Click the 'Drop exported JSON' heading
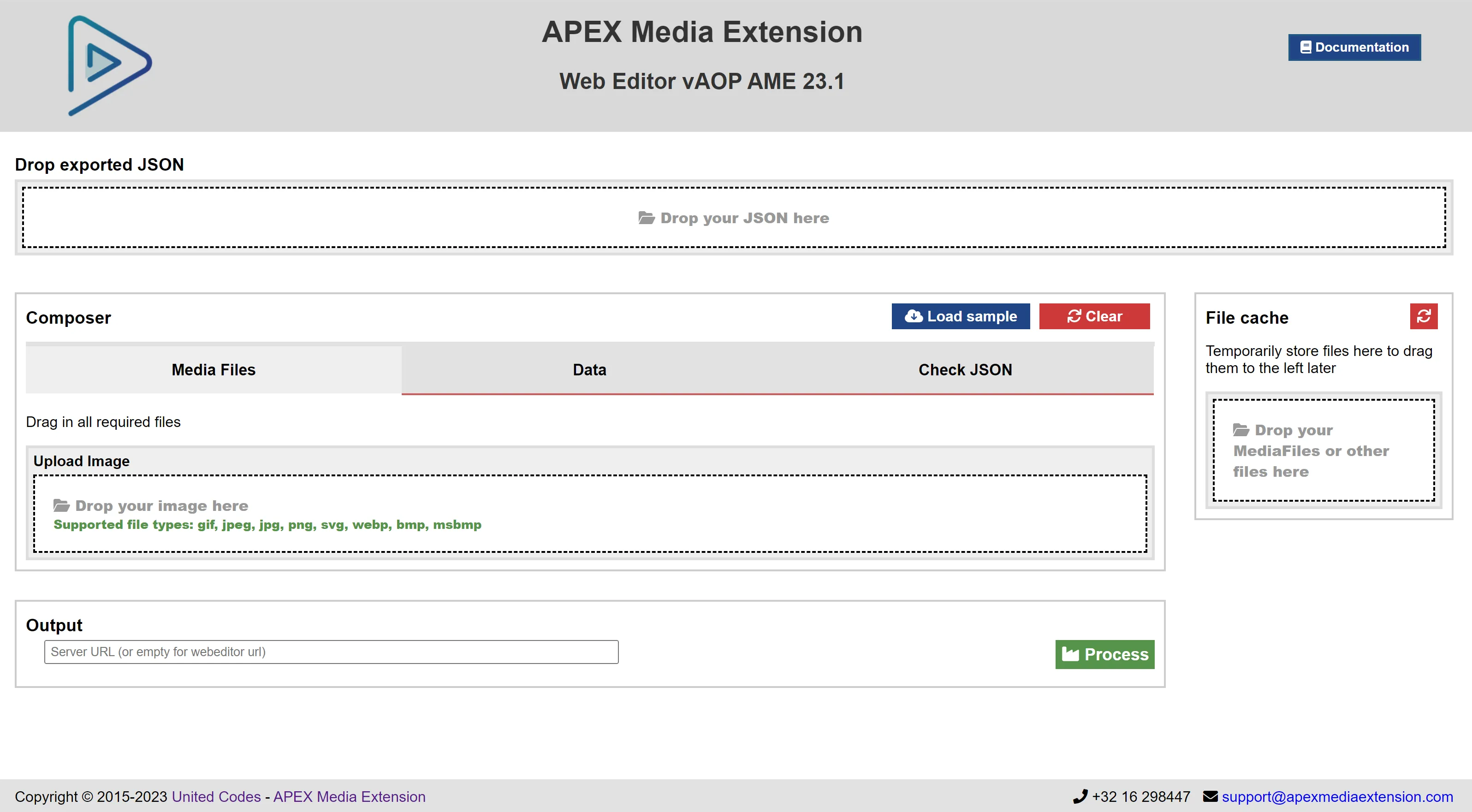Viewport: 1472px width, 812px height. tap(100, 165)
